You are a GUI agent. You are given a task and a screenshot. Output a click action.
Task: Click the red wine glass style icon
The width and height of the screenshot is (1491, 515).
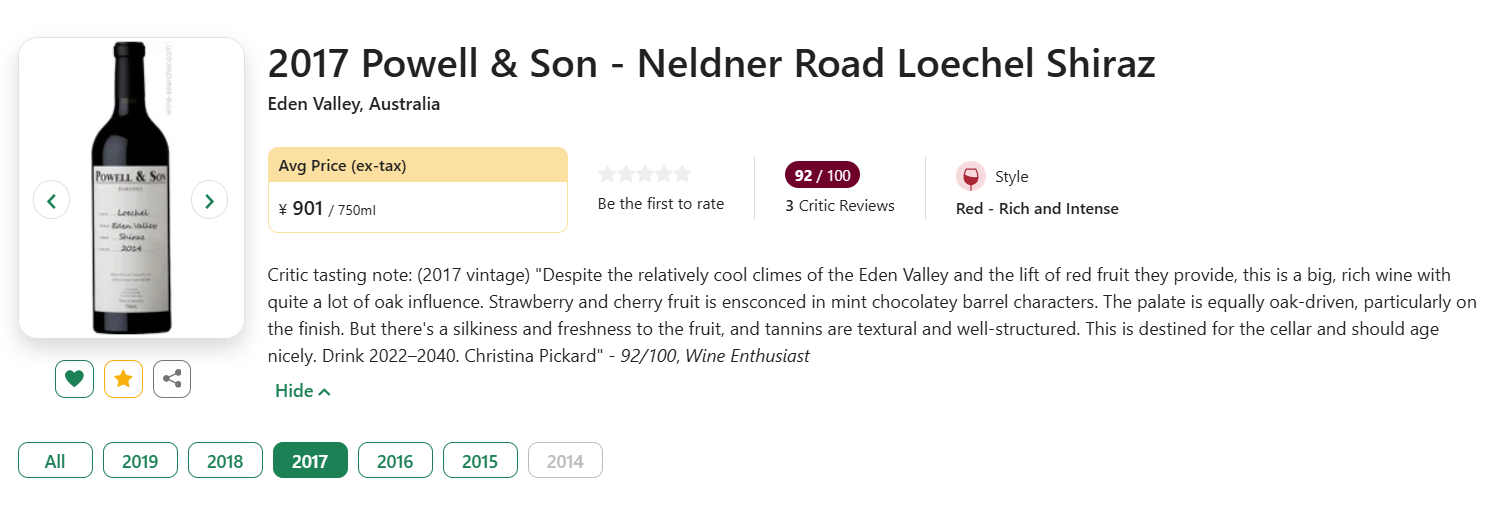970,177
